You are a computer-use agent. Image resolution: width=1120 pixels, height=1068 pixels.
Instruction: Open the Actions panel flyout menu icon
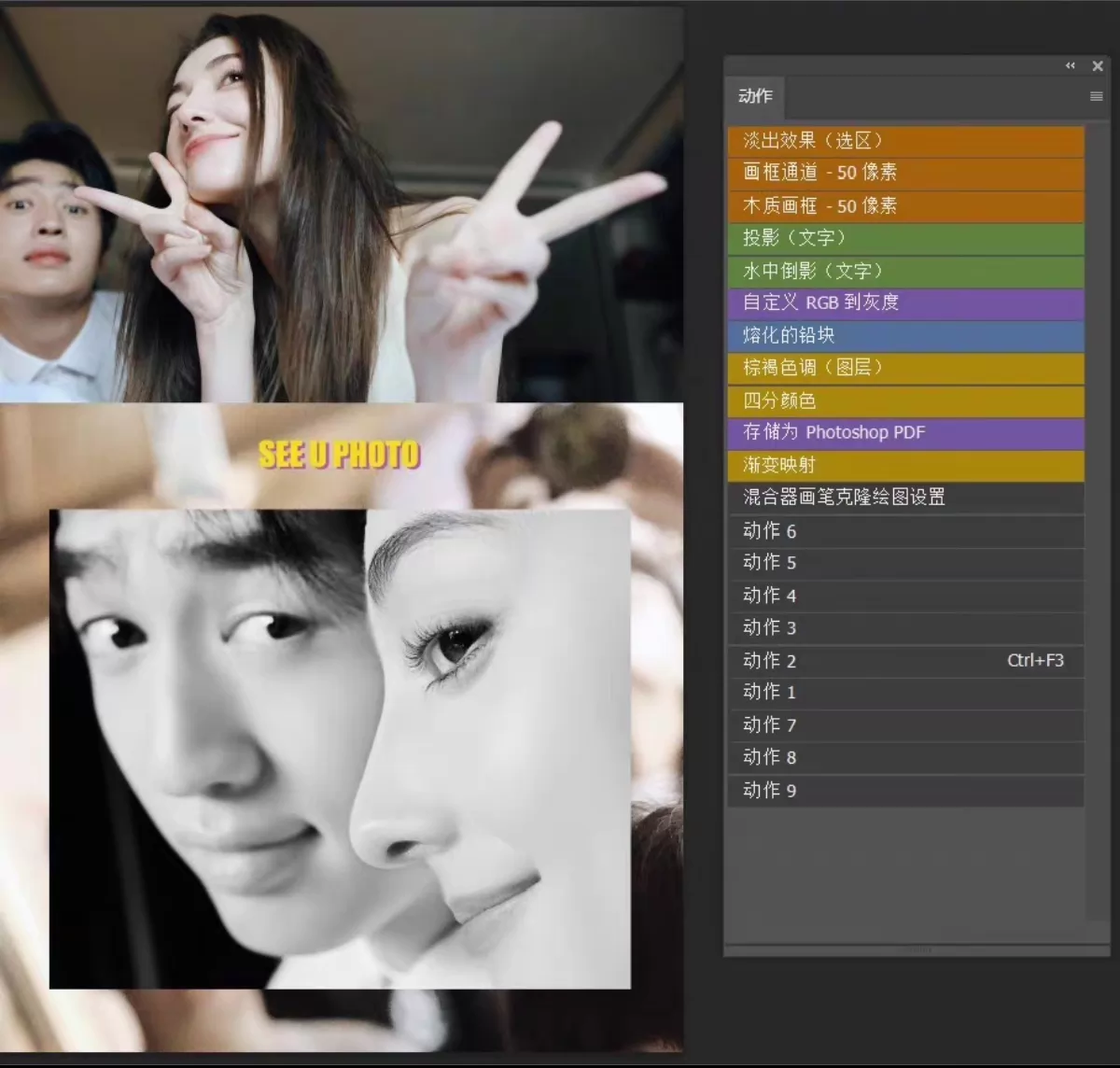[x=1096, y=96]
